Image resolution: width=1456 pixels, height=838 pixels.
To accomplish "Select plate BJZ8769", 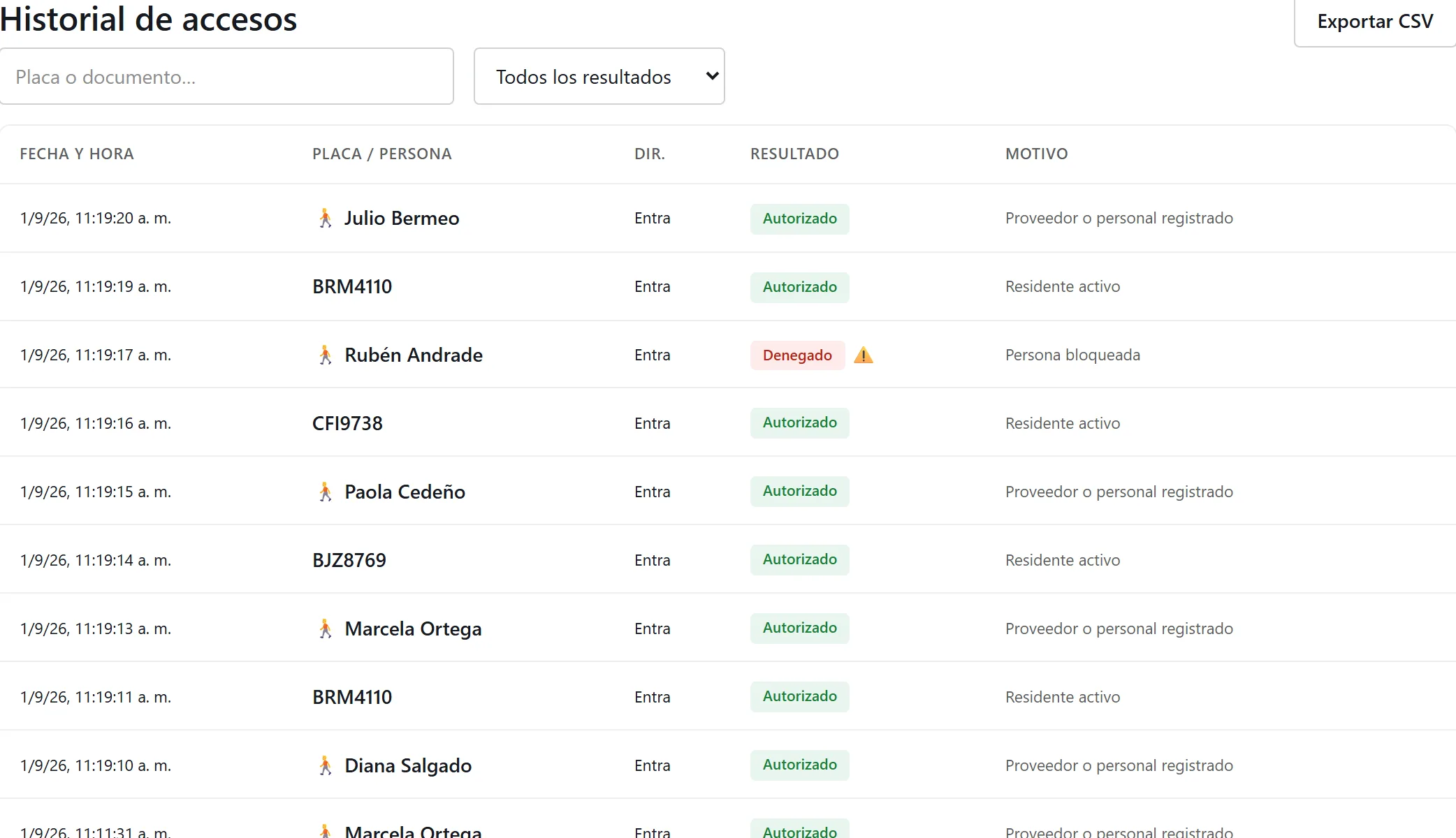I will [x=349, y=561].
